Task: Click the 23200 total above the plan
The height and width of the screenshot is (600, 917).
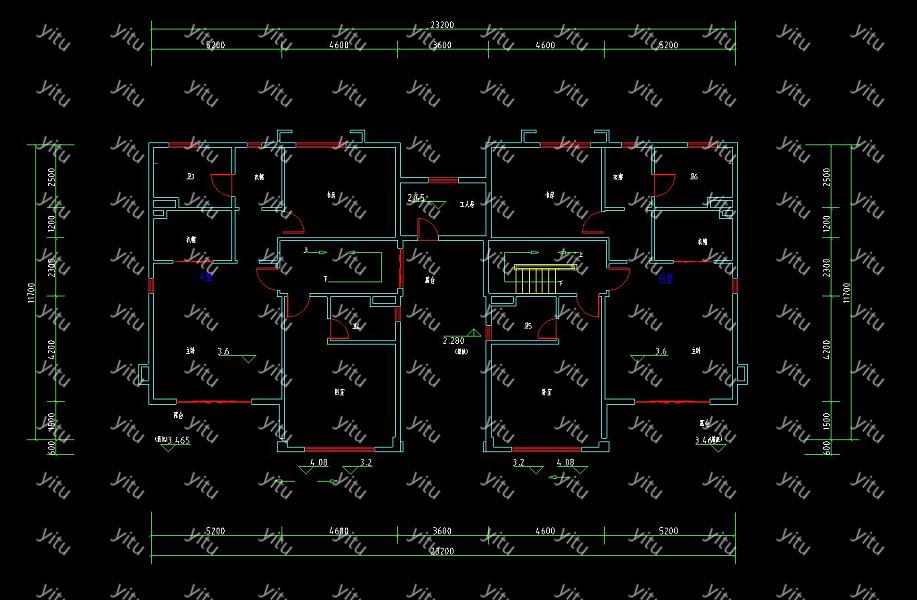Action: 442,25
